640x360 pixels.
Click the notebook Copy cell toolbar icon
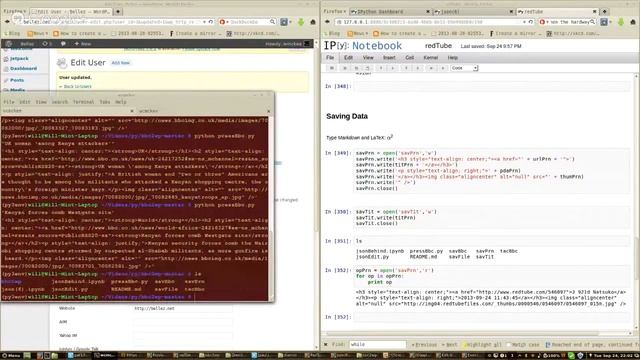coord(356,68)
